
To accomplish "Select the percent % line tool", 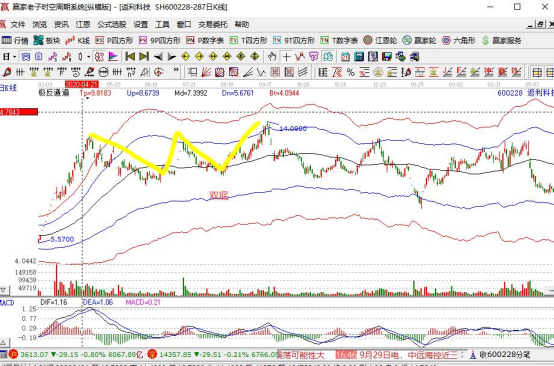I will pos(350,72).
